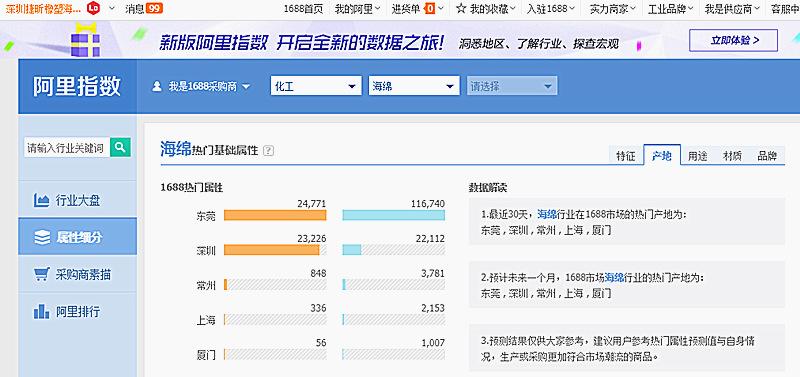The image size is (800, 377).
Task: Open the 消息 messages link
Action: click(x=135, y=8)
